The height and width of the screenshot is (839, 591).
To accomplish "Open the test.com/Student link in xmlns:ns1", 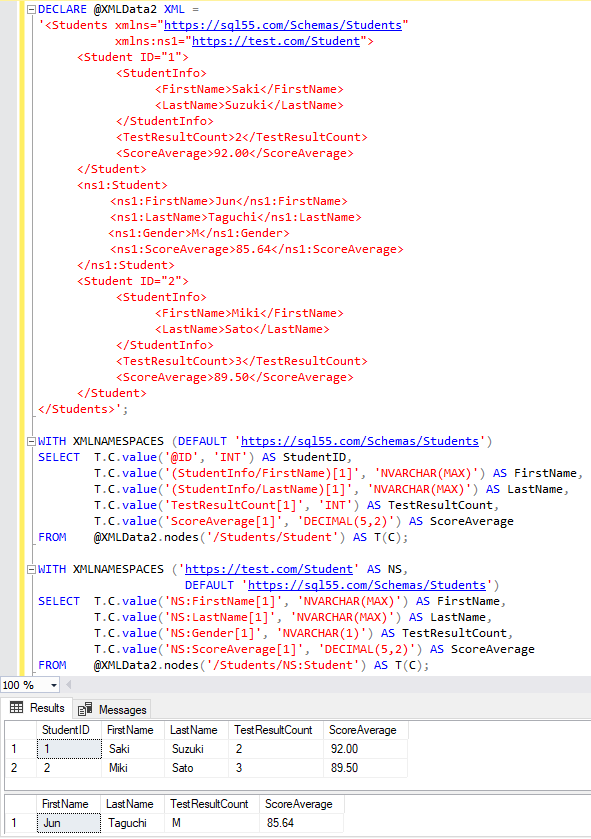I will coord(276,41).
